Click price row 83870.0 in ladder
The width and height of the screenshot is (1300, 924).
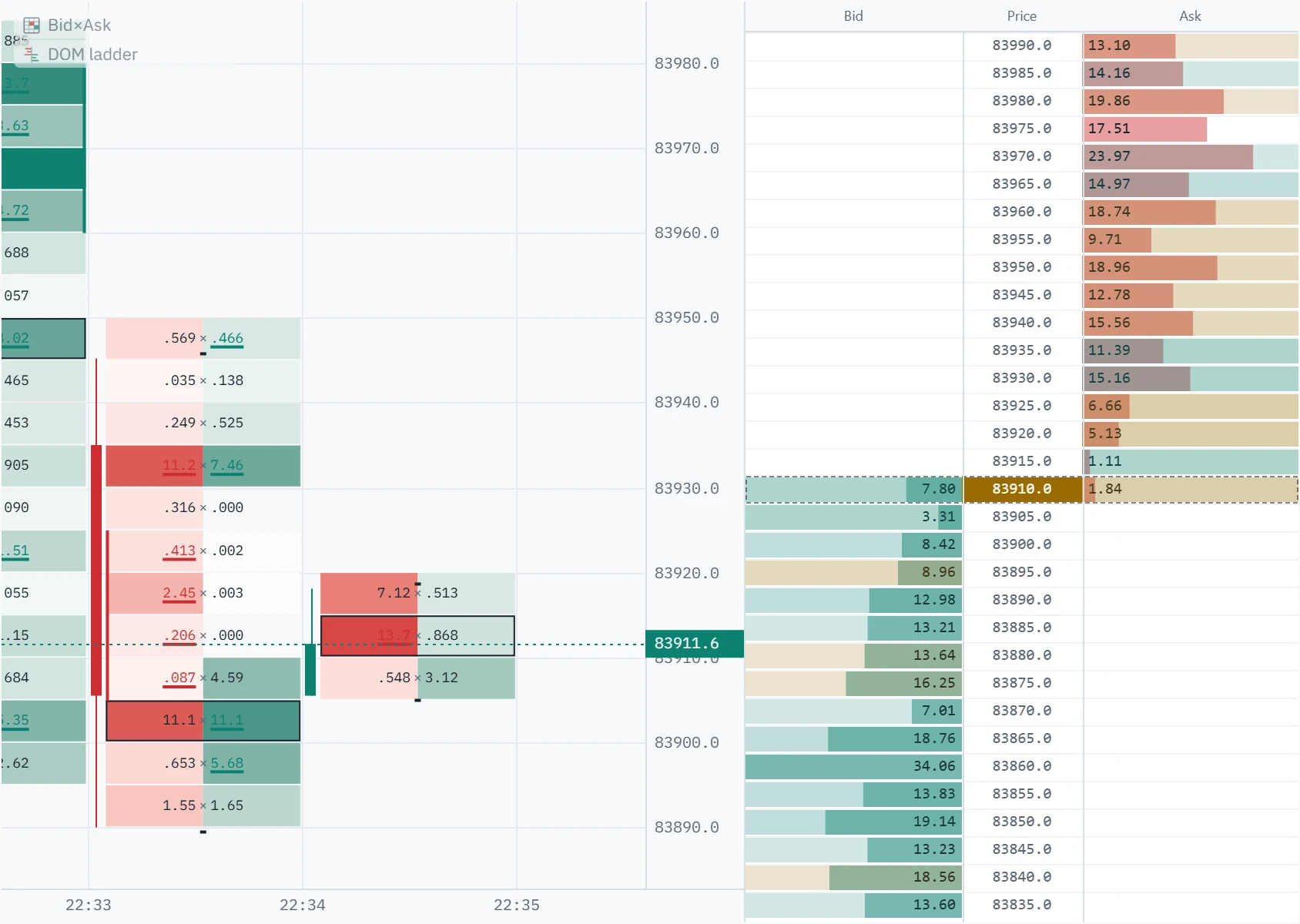point(1022,711)
